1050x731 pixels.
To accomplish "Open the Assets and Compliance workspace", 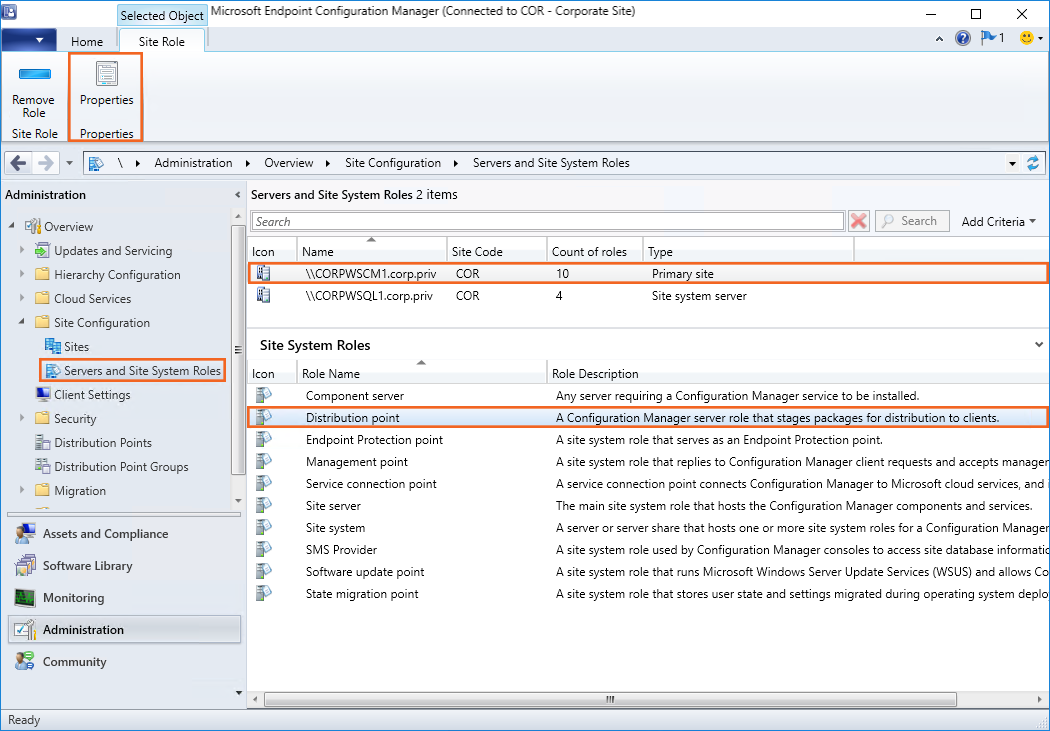I will point(105,534).
